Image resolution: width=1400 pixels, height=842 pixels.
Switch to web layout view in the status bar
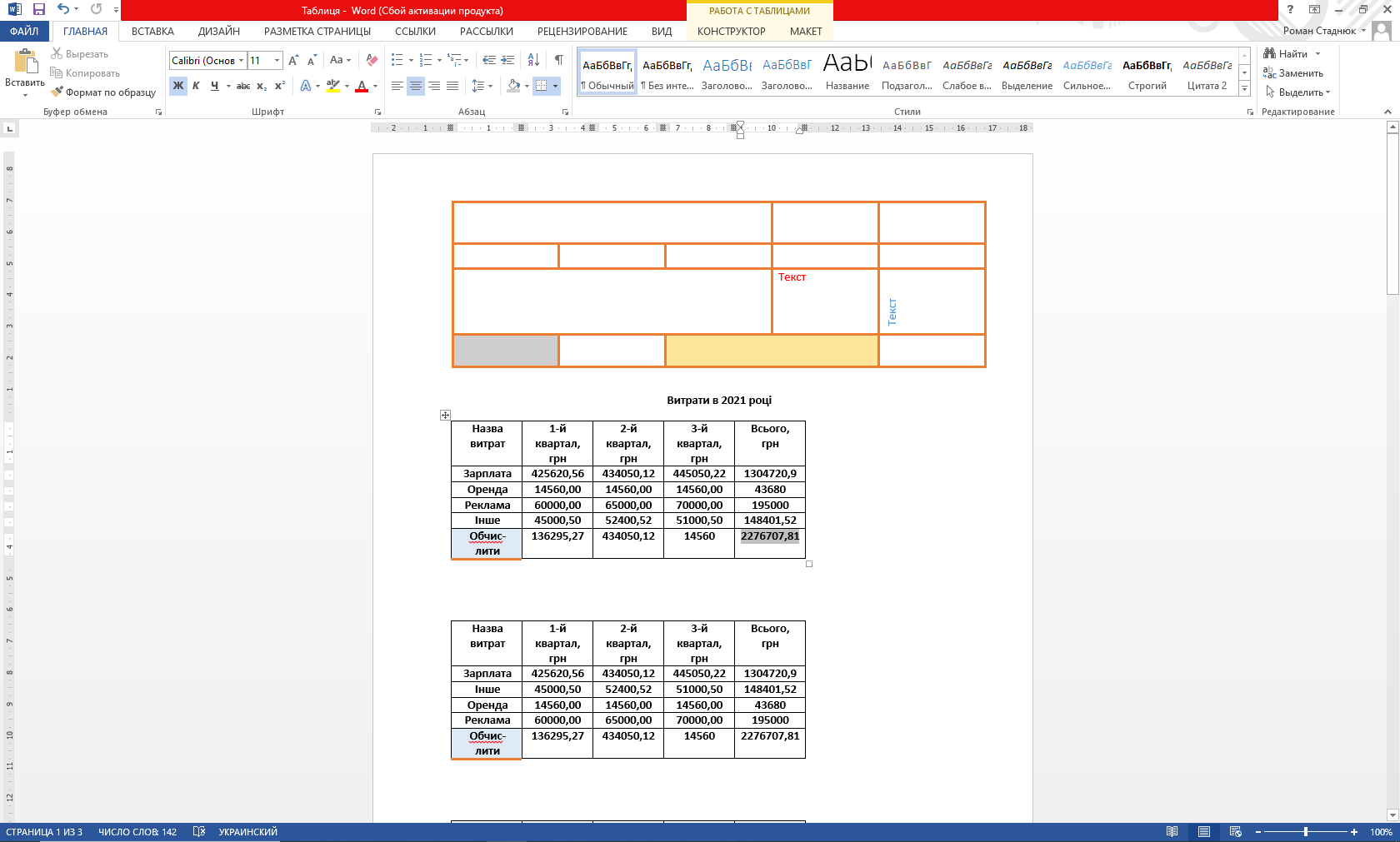[x=1236, y=832]
